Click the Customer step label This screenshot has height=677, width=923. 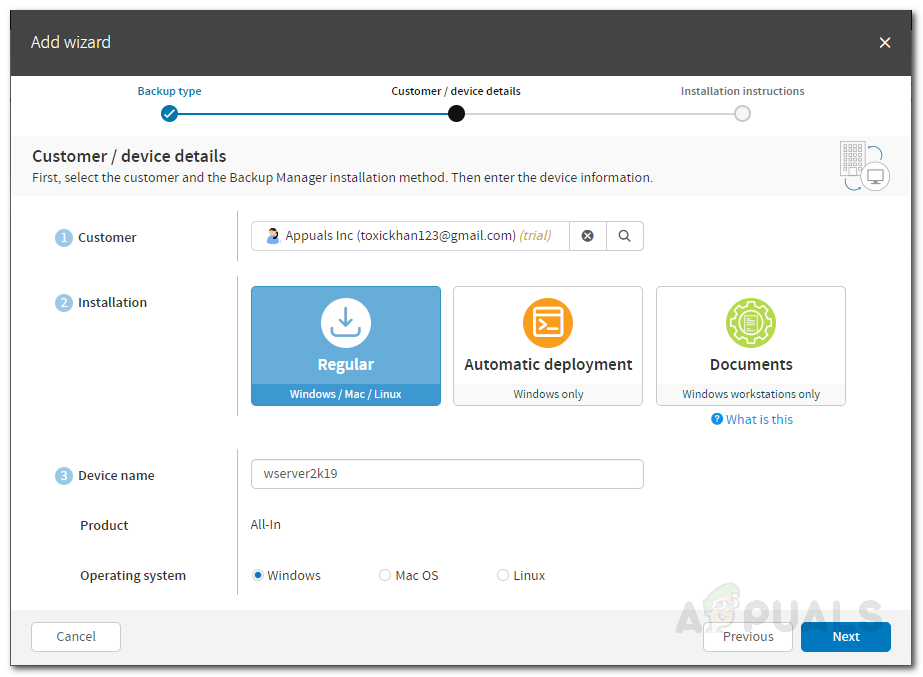tap(107, 237)
